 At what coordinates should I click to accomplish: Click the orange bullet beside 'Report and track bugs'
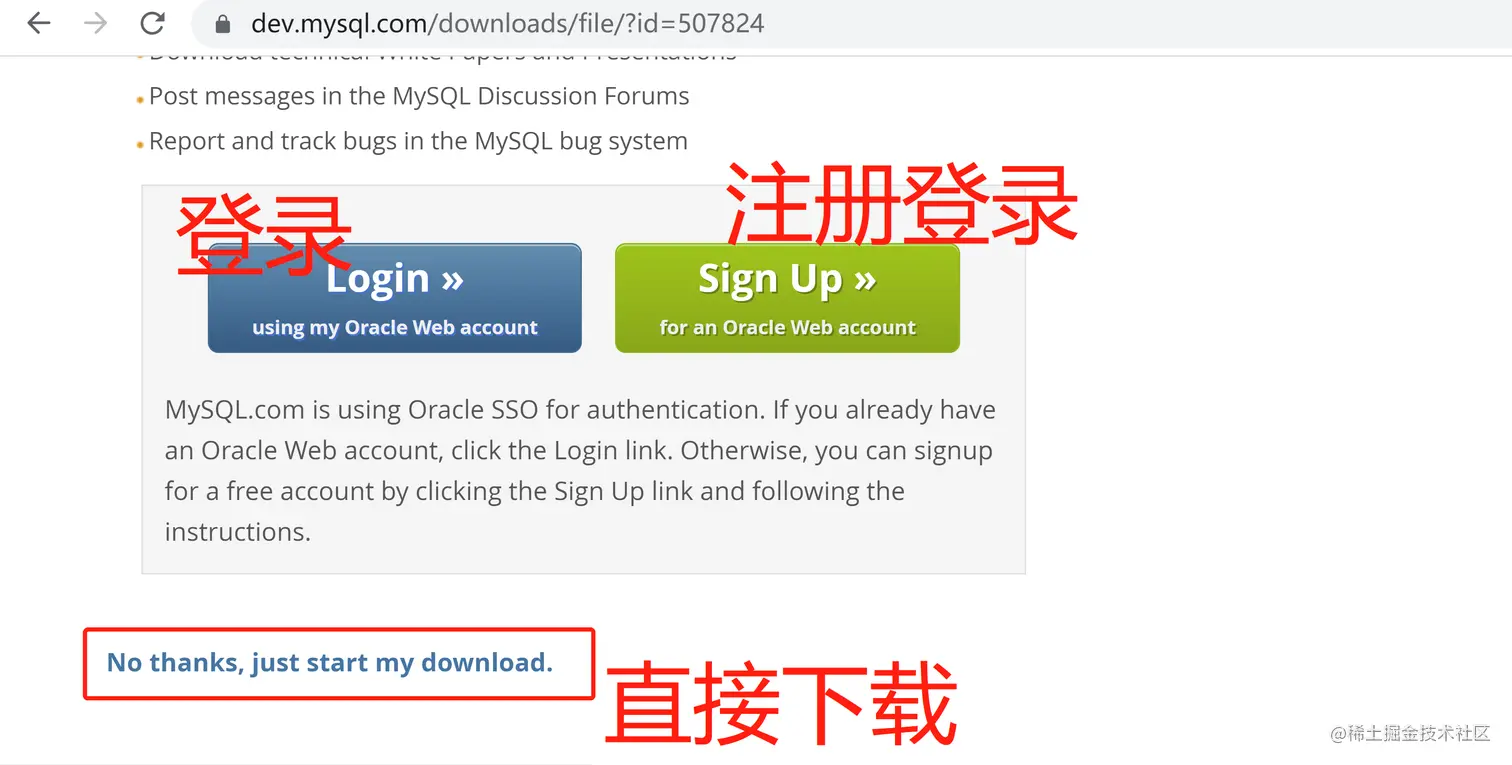tap(140, 145)
